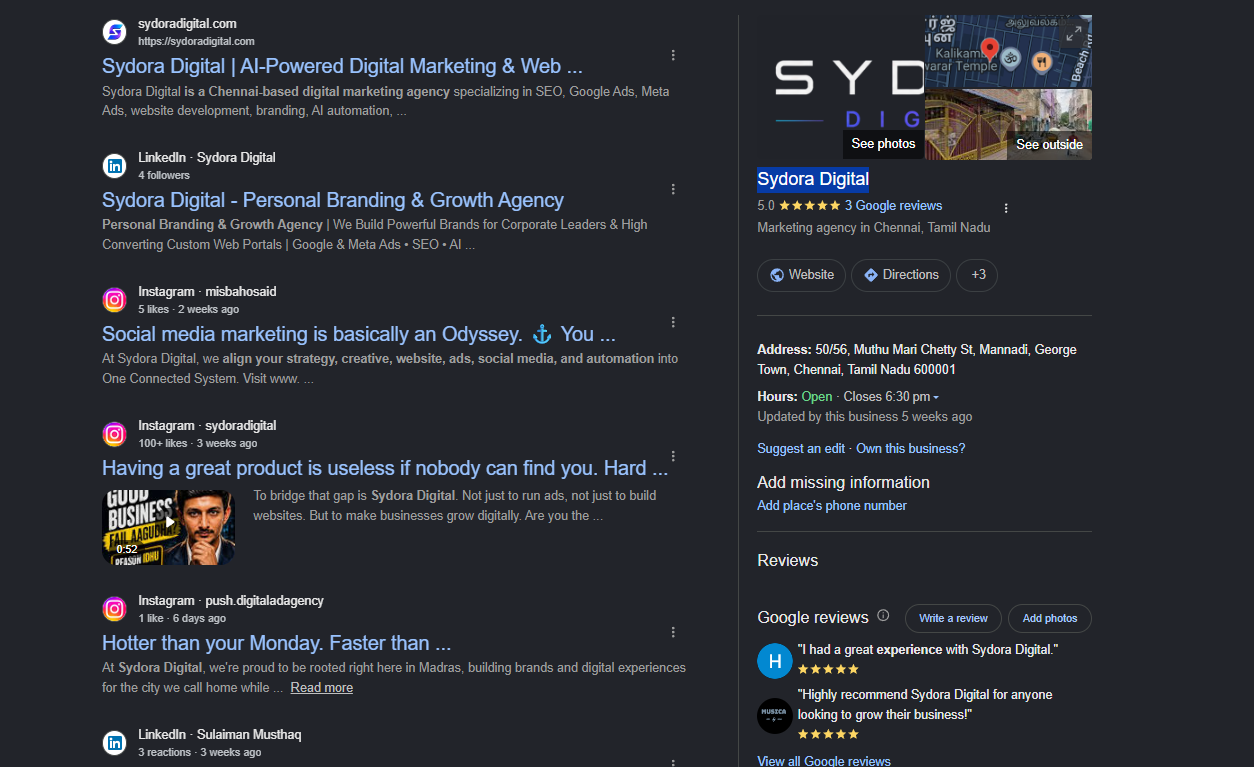Expand business hours dropdown arrow
This screenshot has height=767, width=1254.
936,398
